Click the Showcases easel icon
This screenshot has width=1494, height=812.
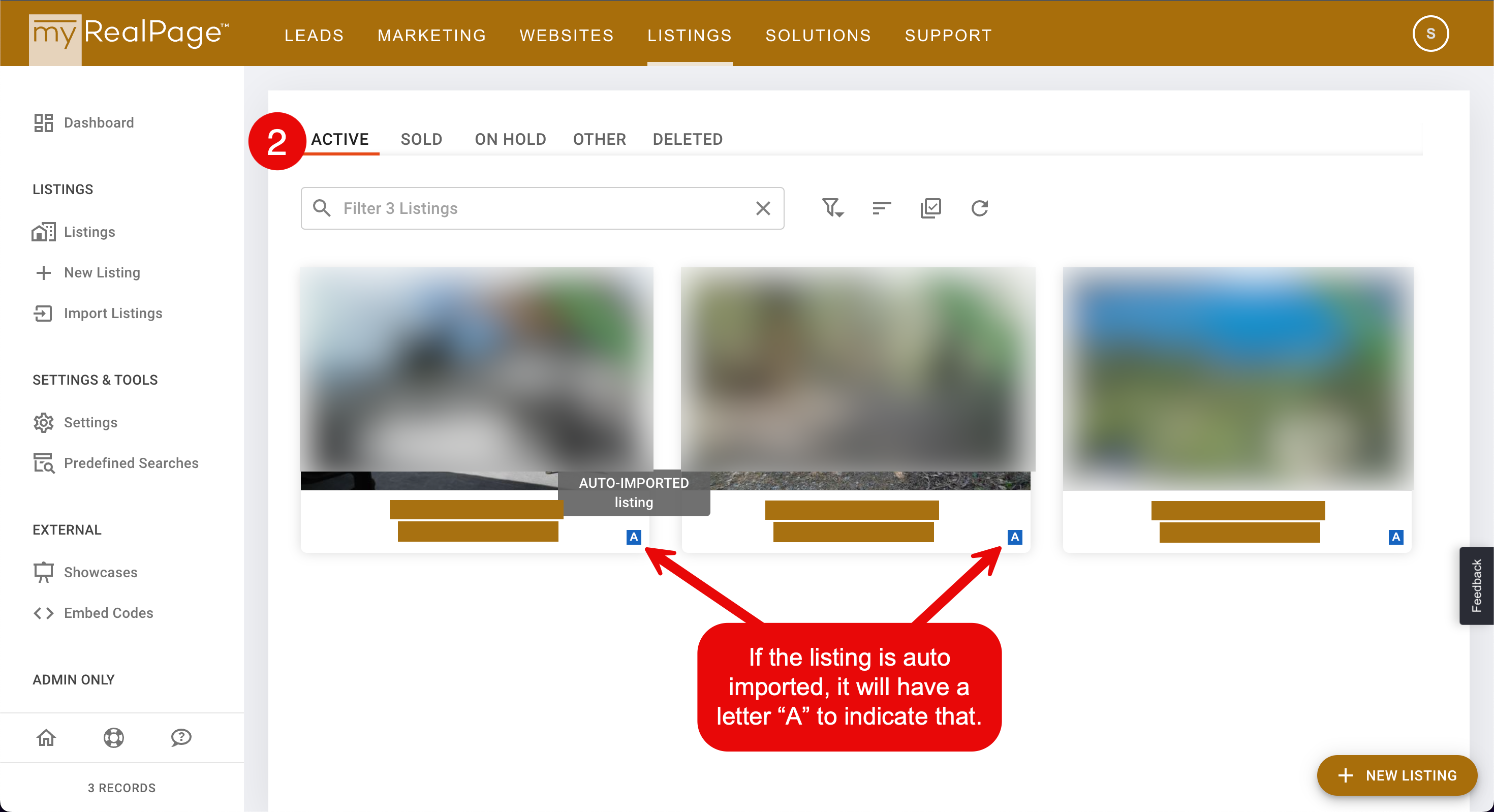(x=44, y=572)
